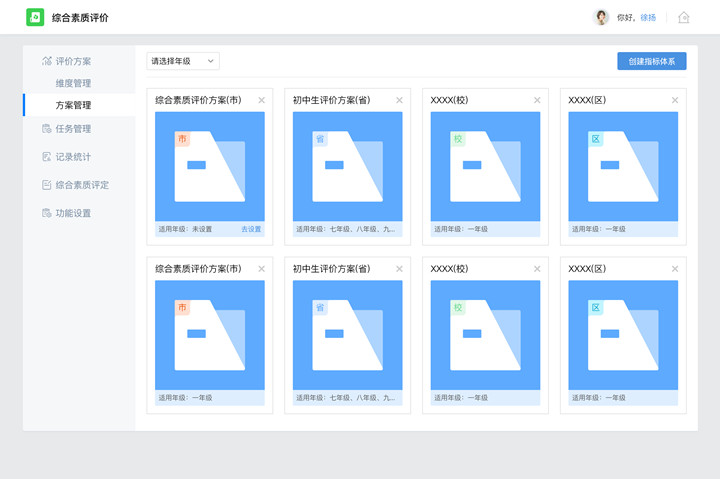This screenshot has height=479, width=720.
Task: Close the top-row 初中生评价方案(省) card
Action: (x=399, y=100)
